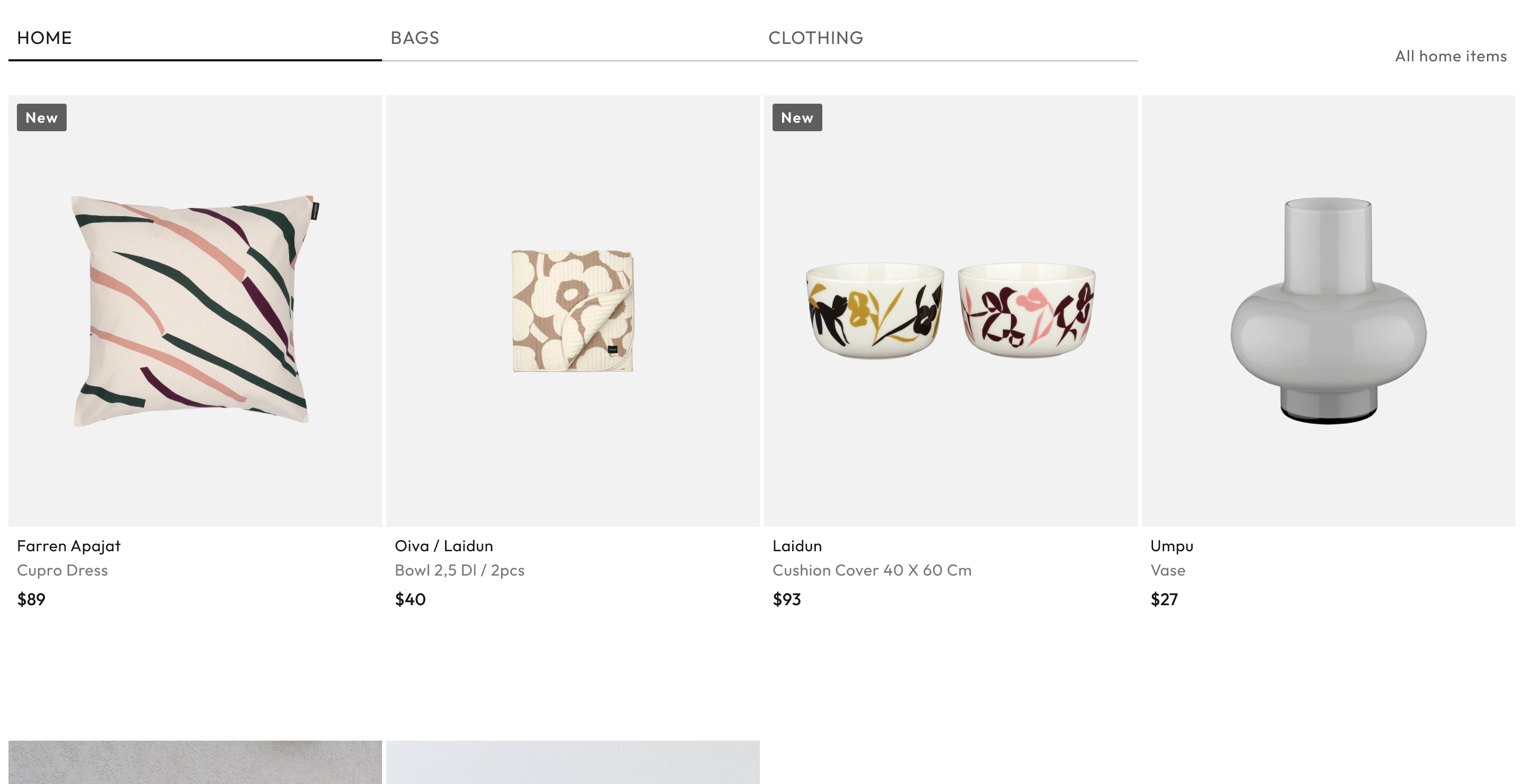Image resolution: width=1524 pixels, height=784 pixels.
Task: Switch to the HOME tab
Action: 44,38
